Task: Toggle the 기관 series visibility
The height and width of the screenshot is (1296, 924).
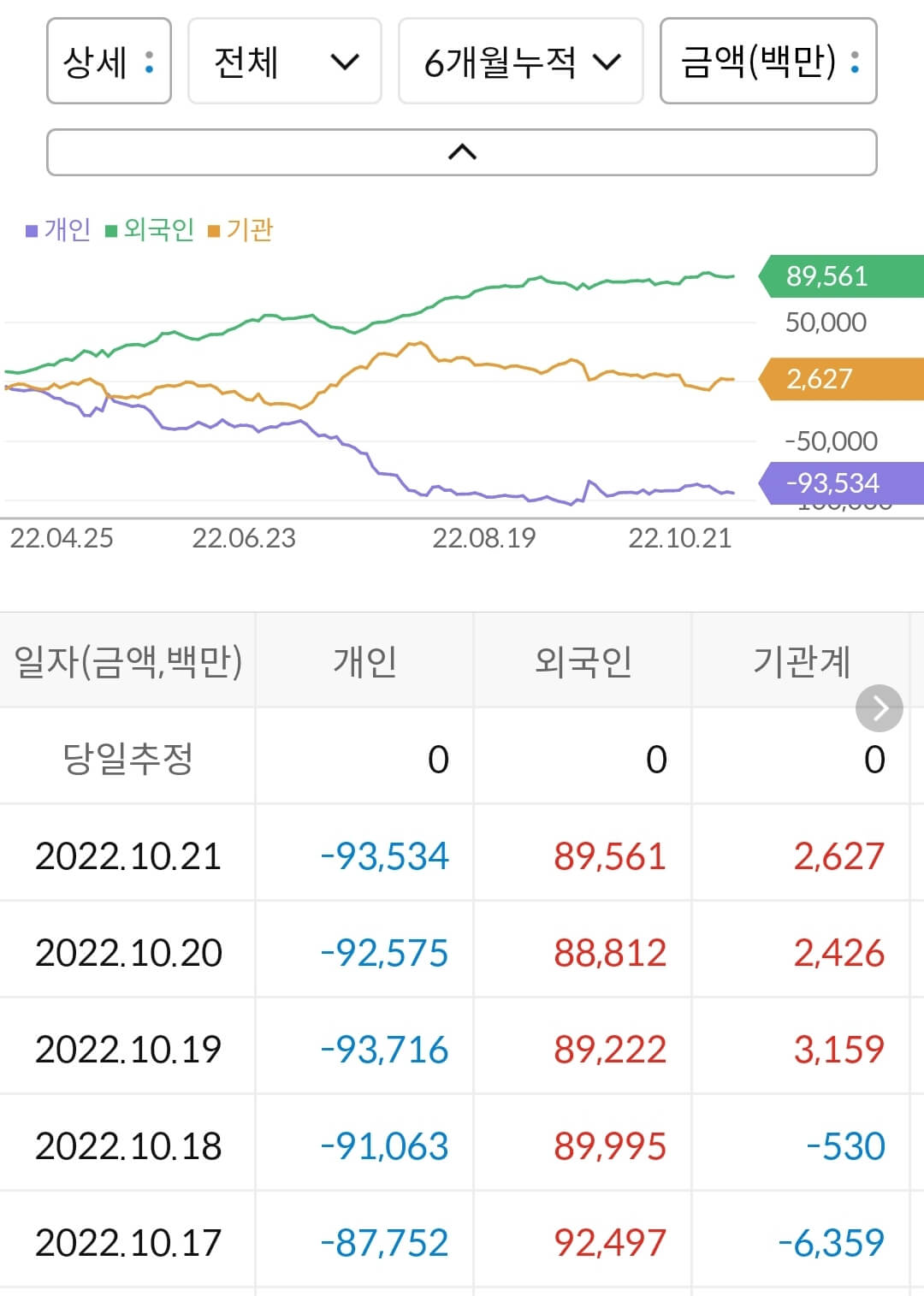Action: coord(250,229)
